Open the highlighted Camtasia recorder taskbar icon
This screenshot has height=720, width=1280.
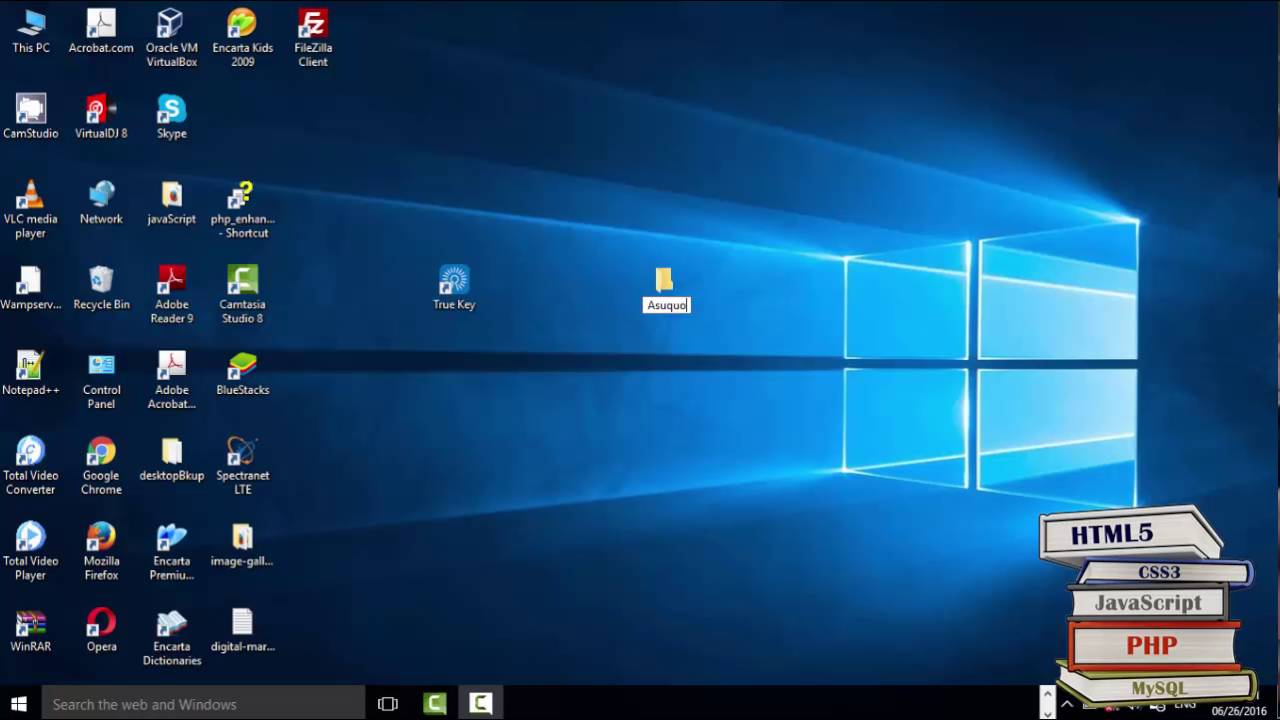coord(481,704)
